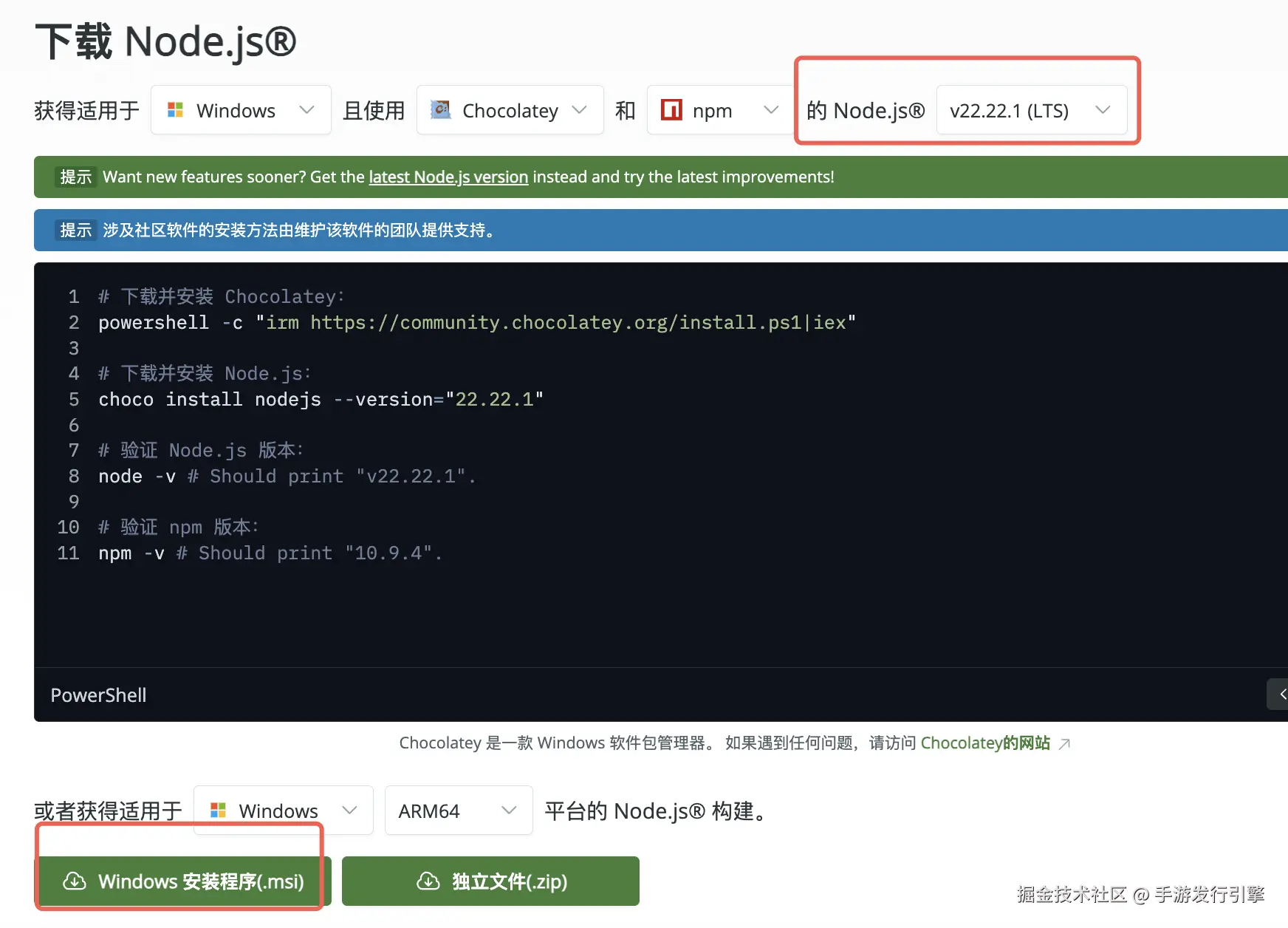1288x928 pixels.
Task: Open the Windows operating system dropdown in the top row
Action: pyautogui.click(x=241, y=110)
